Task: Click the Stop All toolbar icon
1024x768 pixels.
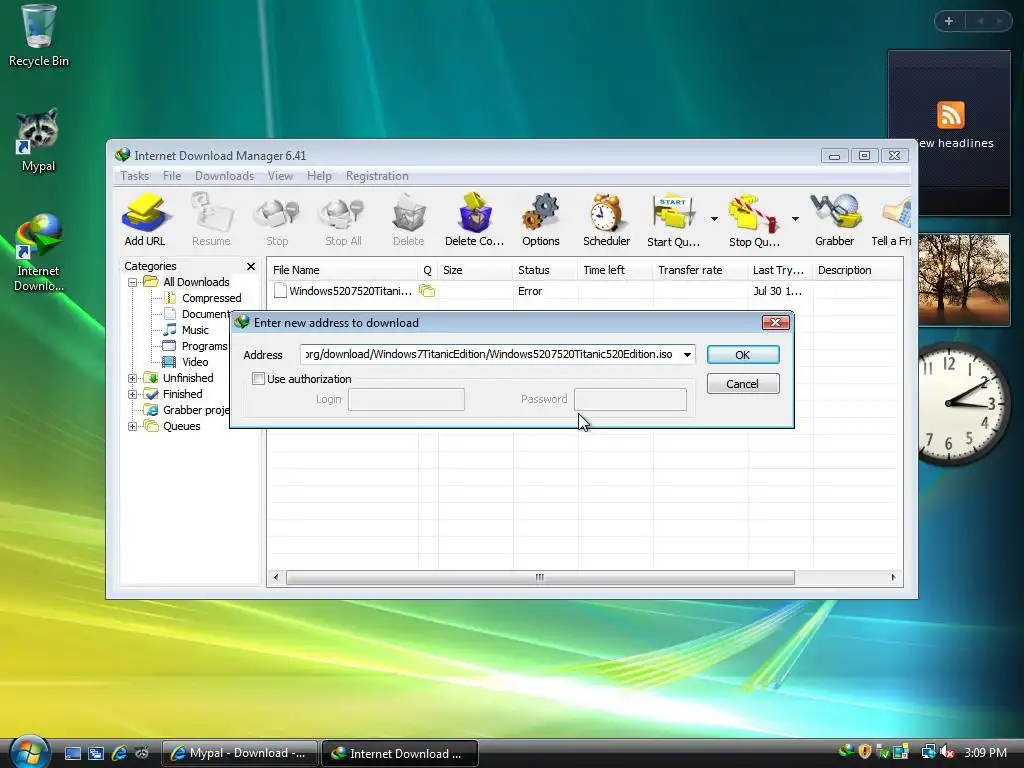Action: 343,220
